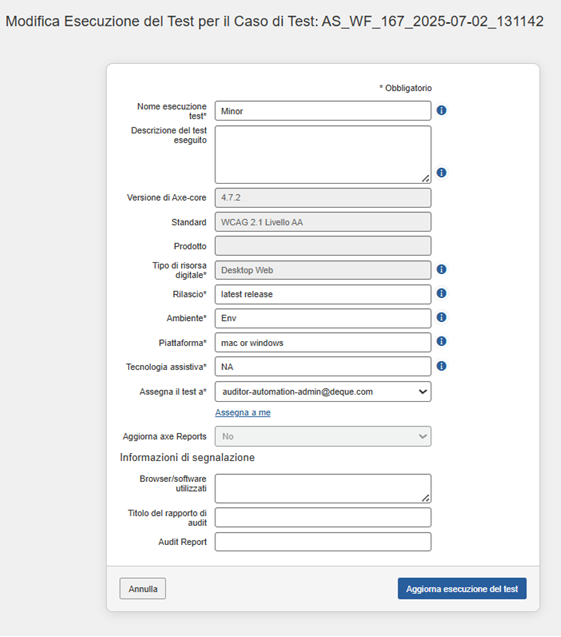Click the 'Tecnologia assistiva*' label
The height and width of the screenshot is (637, 561).
click(166, 367)
